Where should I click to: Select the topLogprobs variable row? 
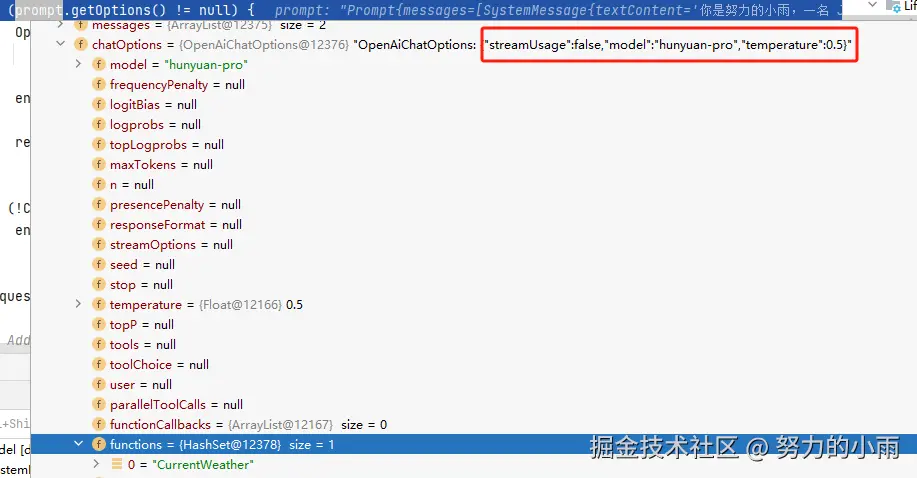474,145
